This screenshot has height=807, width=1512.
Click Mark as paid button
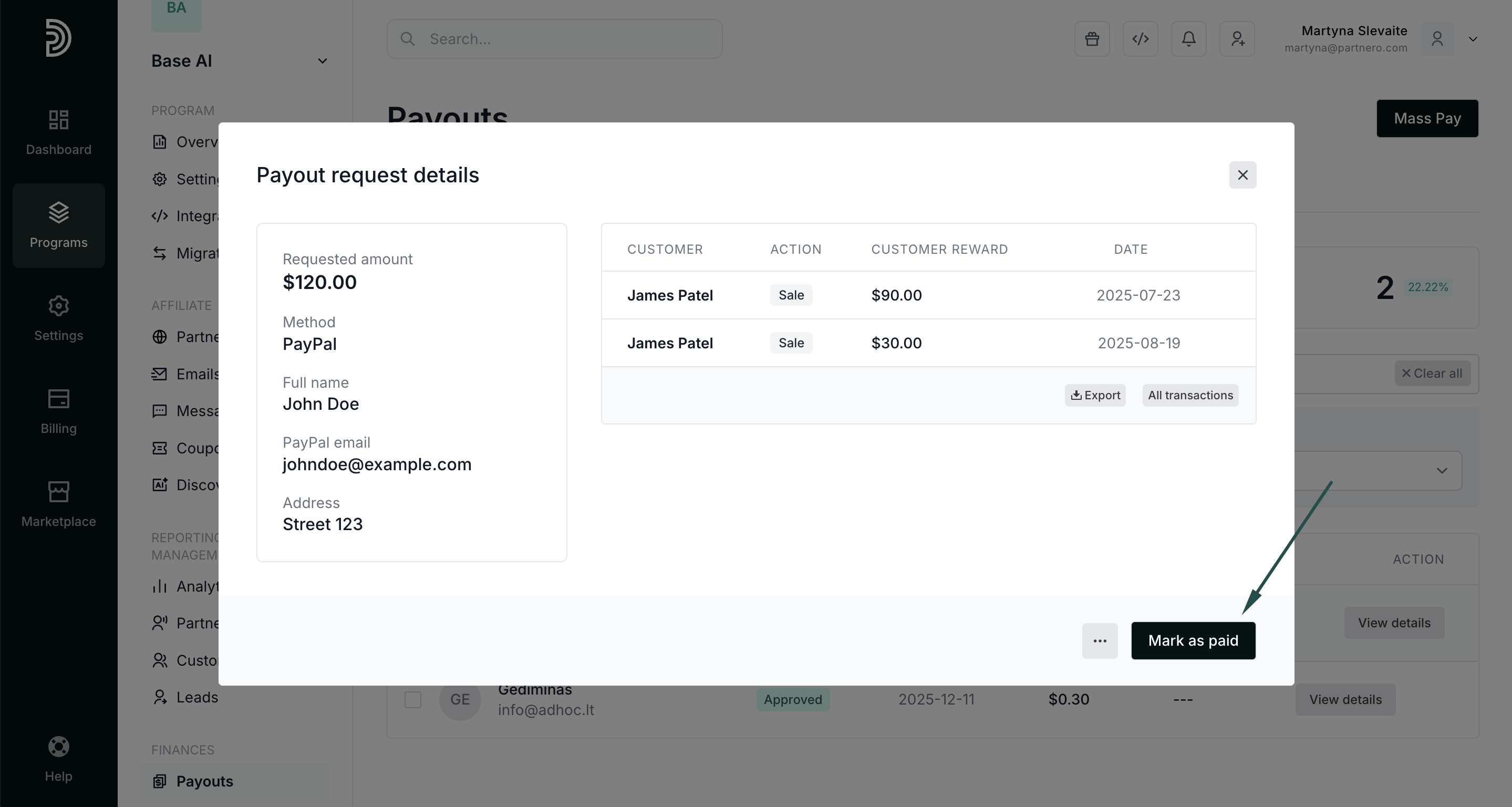(1193, 640)
